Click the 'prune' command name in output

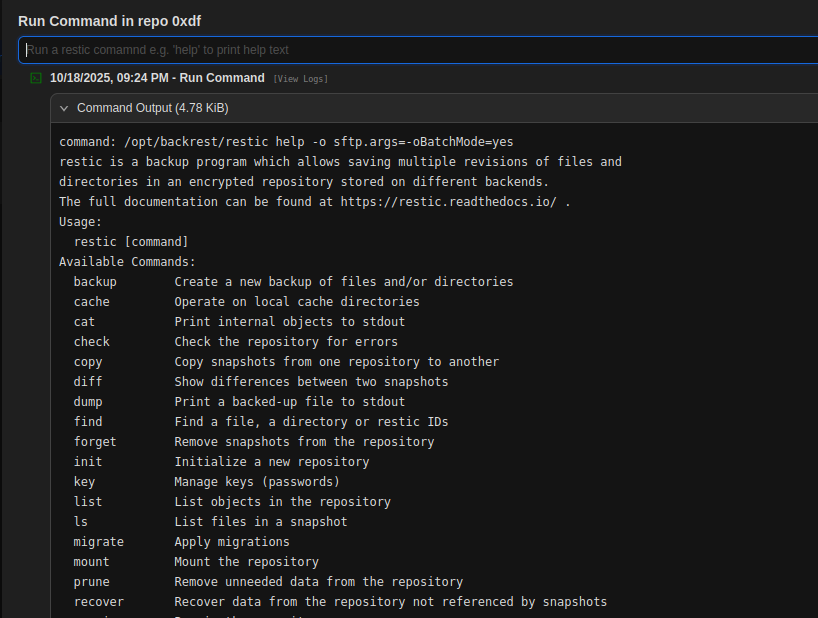click(91, 582)
